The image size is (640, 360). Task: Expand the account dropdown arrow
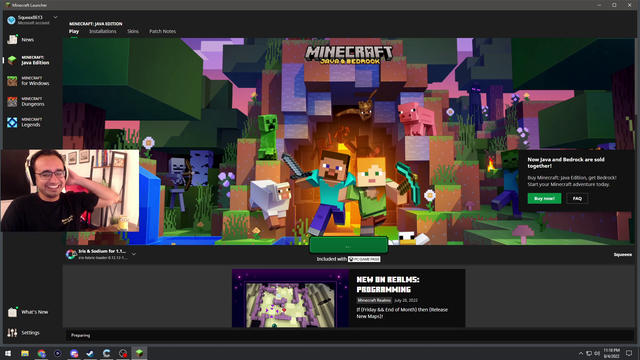(56, 17)
